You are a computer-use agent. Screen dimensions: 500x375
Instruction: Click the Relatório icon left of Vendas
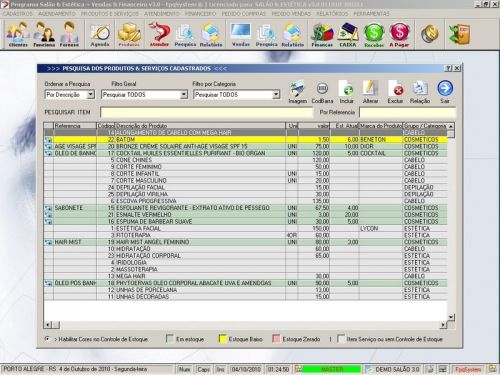point(211,34)
